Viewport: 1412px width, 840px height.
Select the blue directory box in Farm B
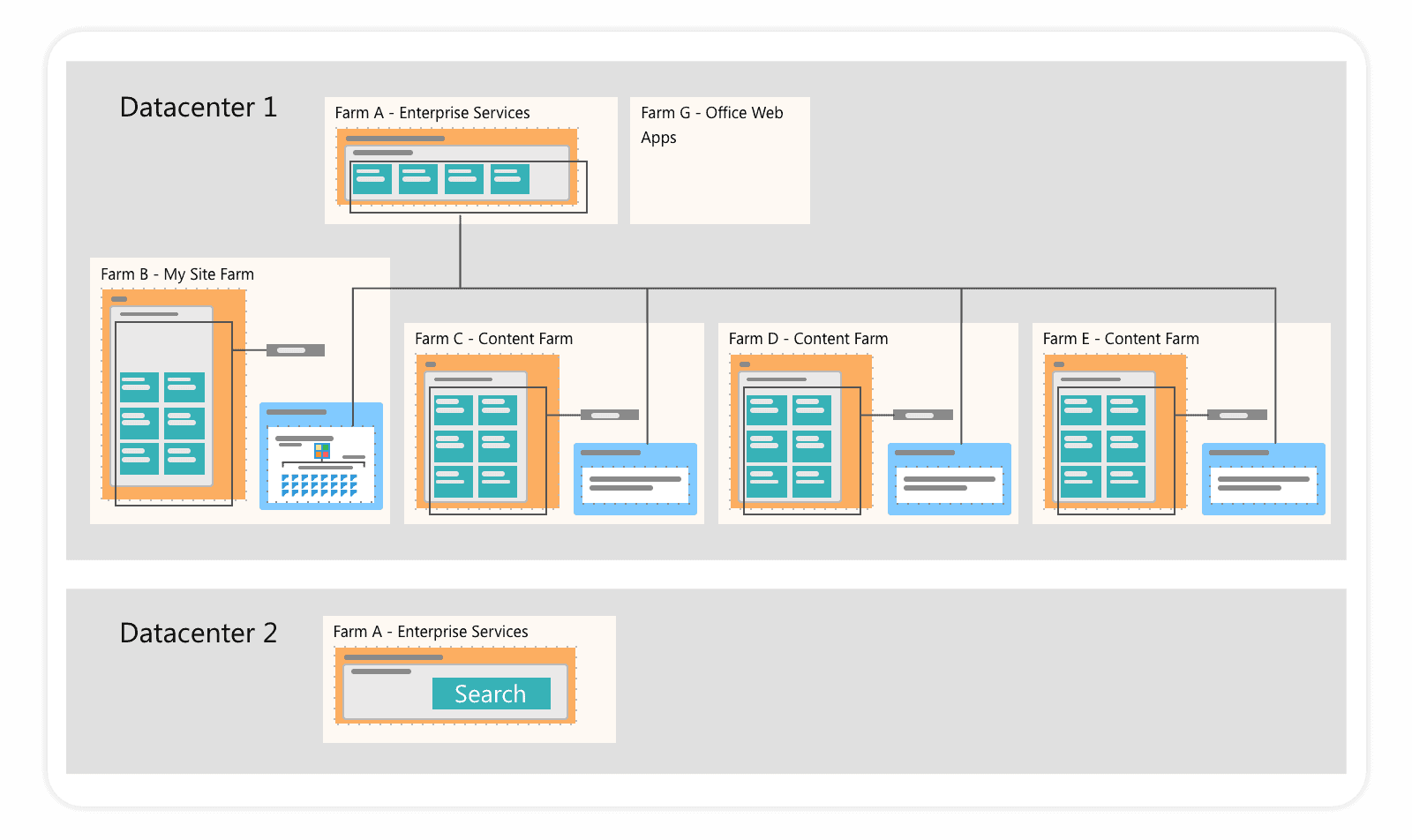321,456
